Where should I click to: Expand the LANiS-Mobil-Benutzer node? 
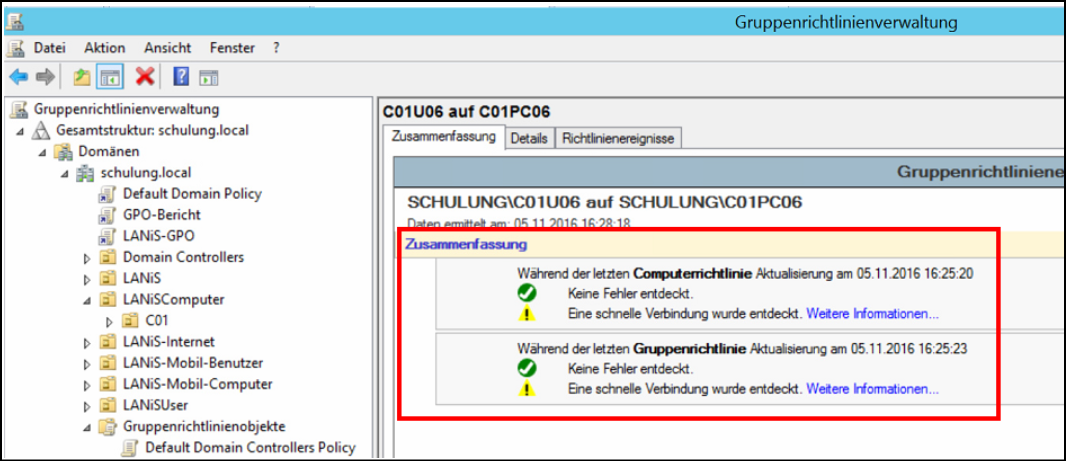87,364
